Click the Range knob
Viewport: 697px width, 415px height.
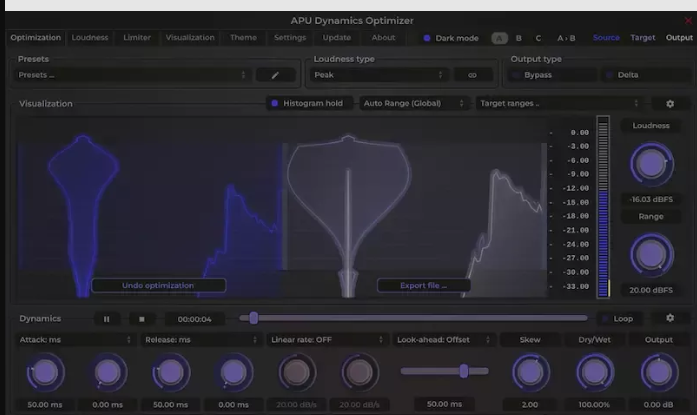pyautogui.click(x=651, y=254)
